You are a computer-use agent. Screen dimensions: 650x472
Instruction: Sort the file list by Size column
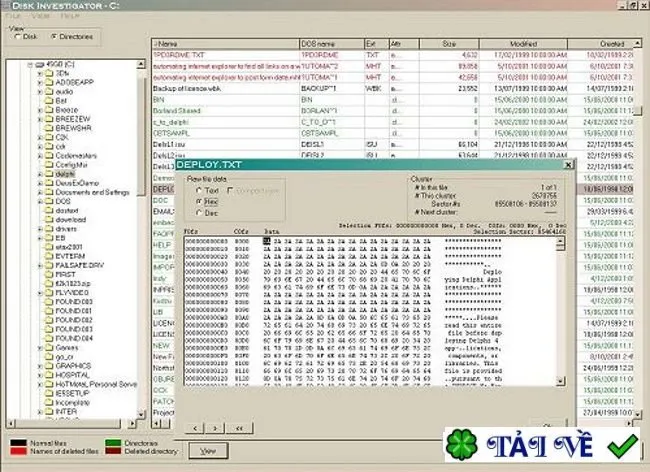[x=449, y=44]
